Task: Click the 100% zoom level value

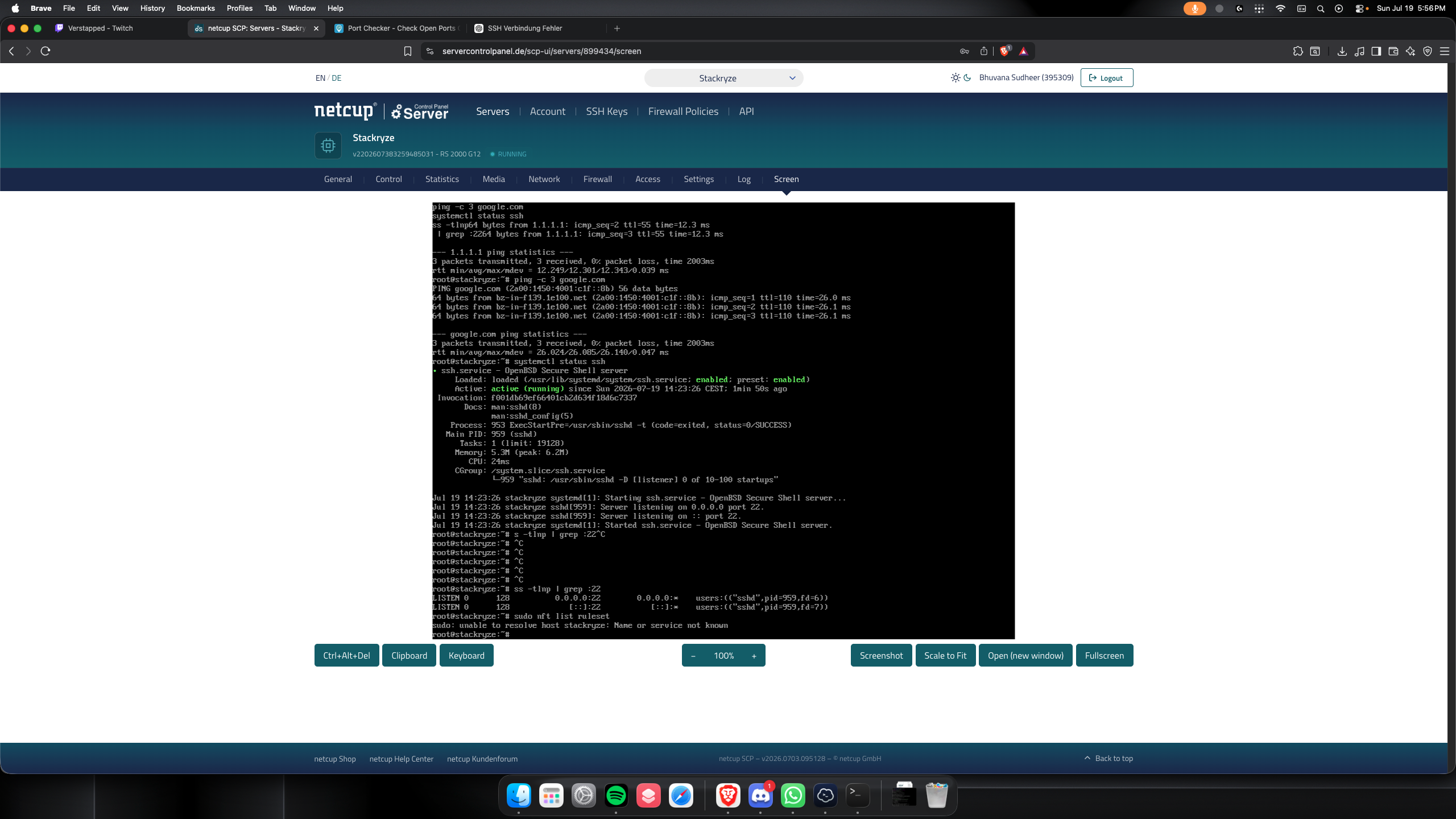Action: (x=724, y=656)
